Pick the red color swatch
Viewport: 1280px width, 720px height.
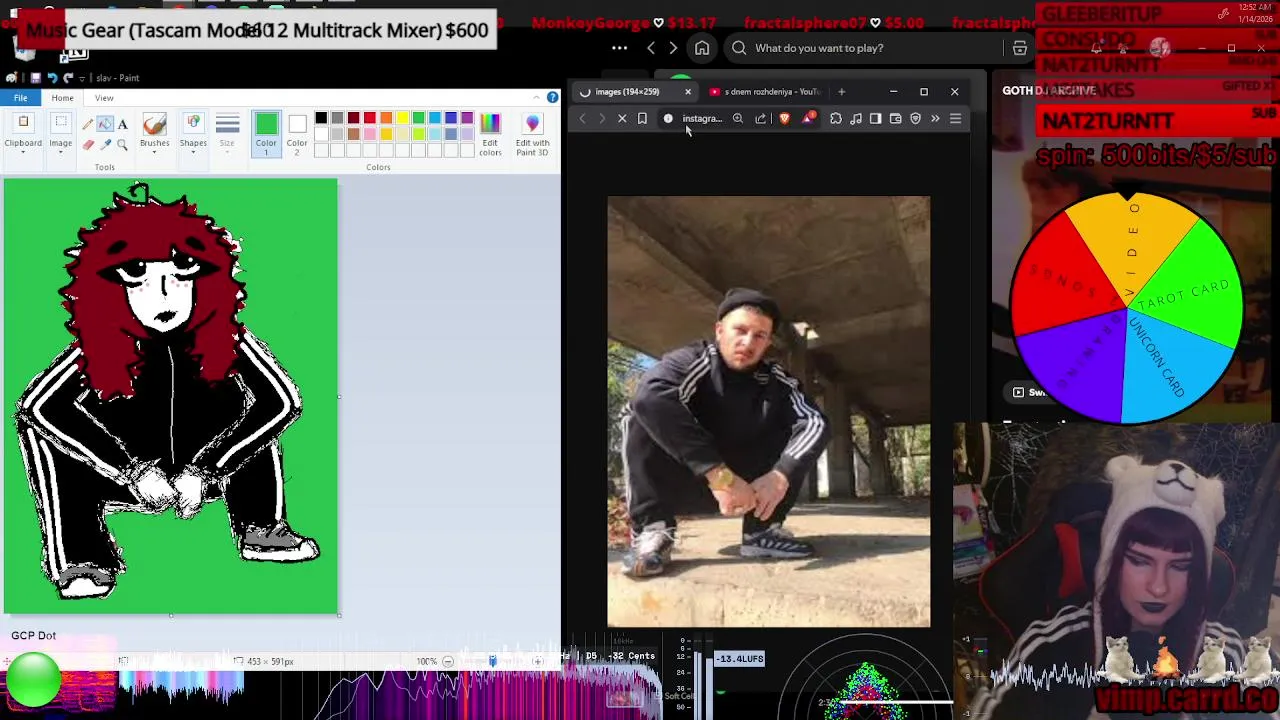coord(370,118)
